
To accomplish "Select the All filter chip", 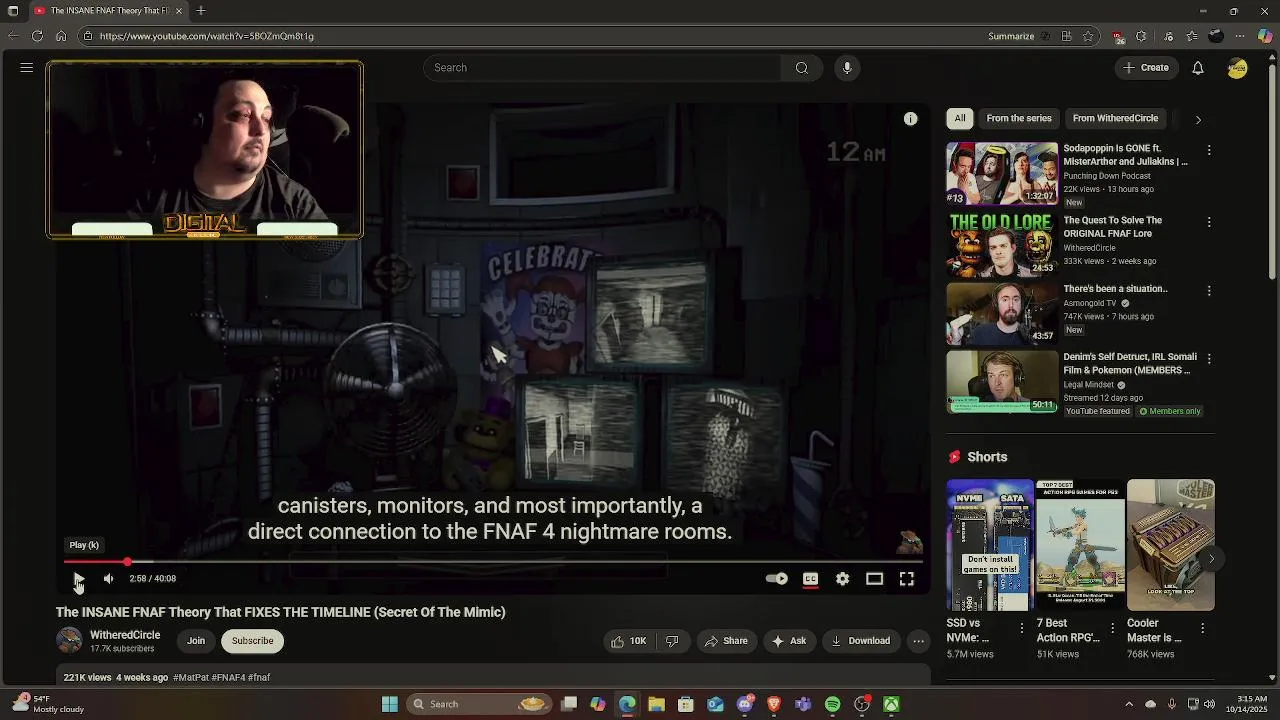I will click(x=960, y=118).
